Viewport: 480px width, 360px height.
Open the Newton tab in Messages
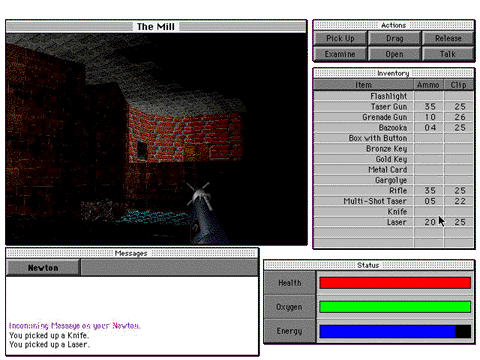[x=43, y=268]
